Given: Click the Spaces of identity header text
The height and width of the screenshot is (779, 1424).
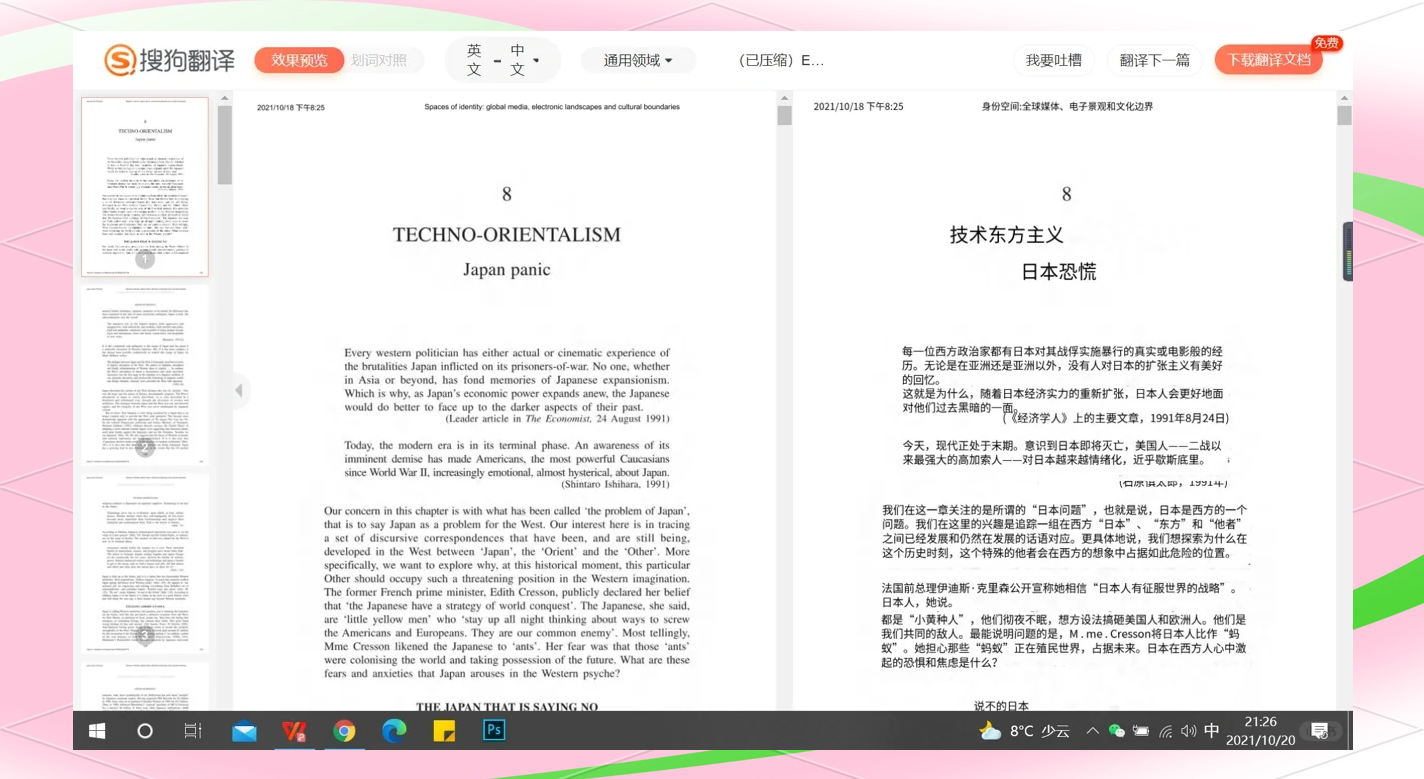Looking at the screenshot, I should [x=552, y=106].
